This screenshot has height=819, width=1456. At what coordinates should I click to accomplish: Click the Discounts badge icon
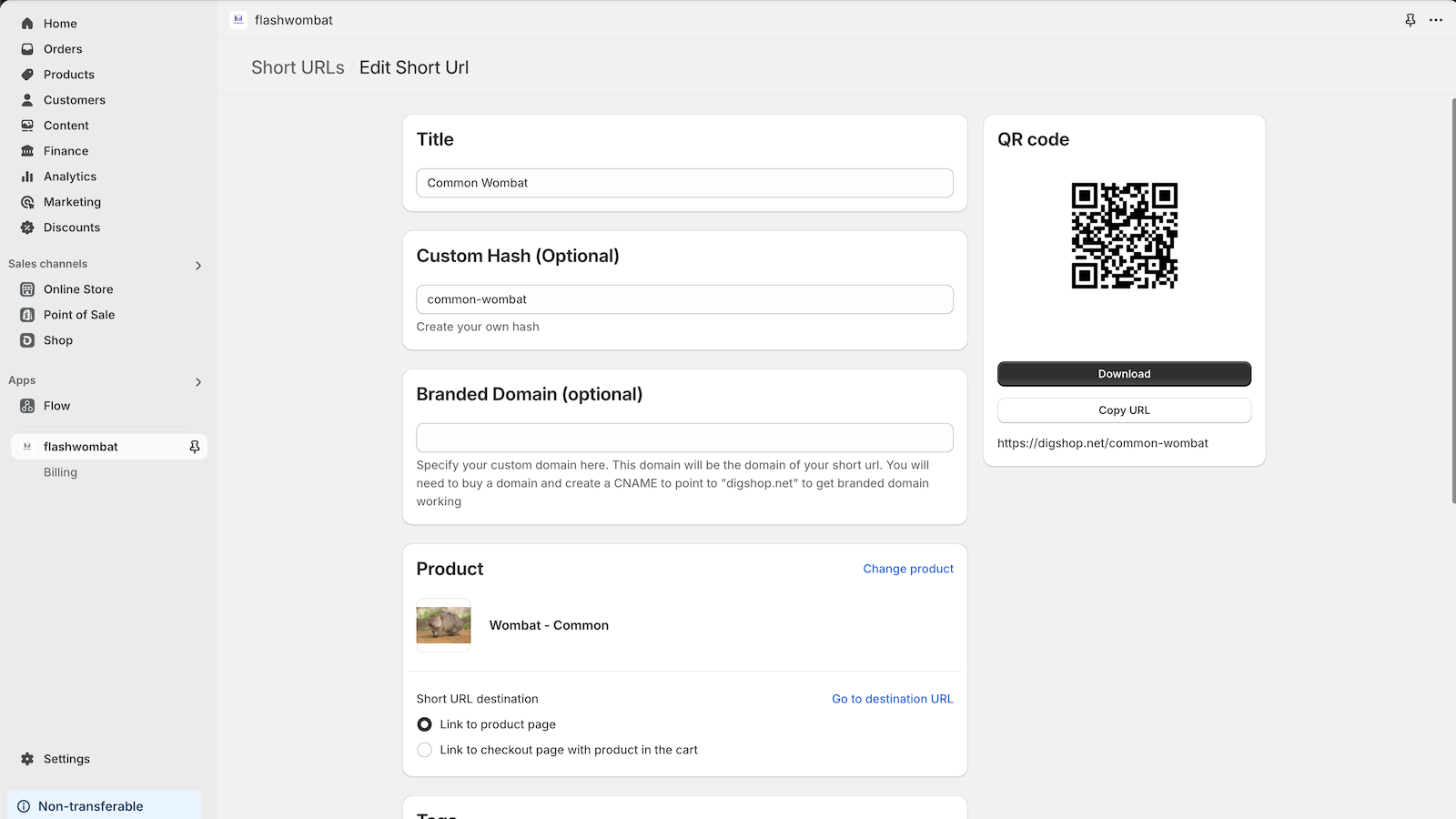[27, 227]
